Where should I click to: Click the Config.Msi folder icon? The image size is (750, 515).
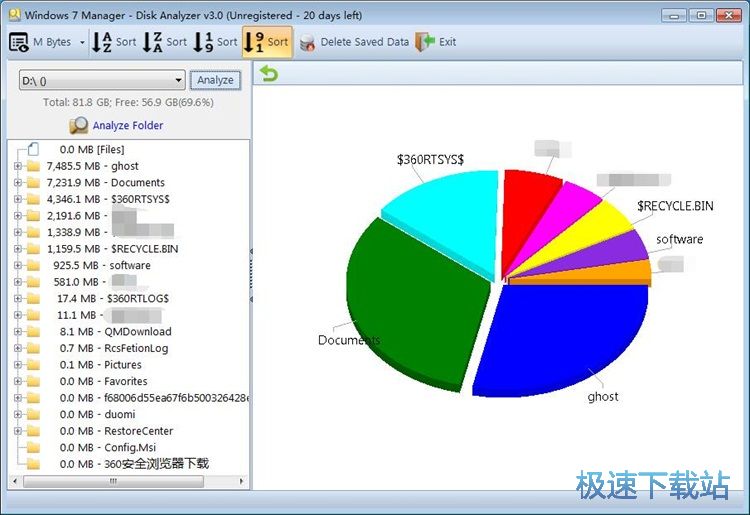click(x=33, y=448)
